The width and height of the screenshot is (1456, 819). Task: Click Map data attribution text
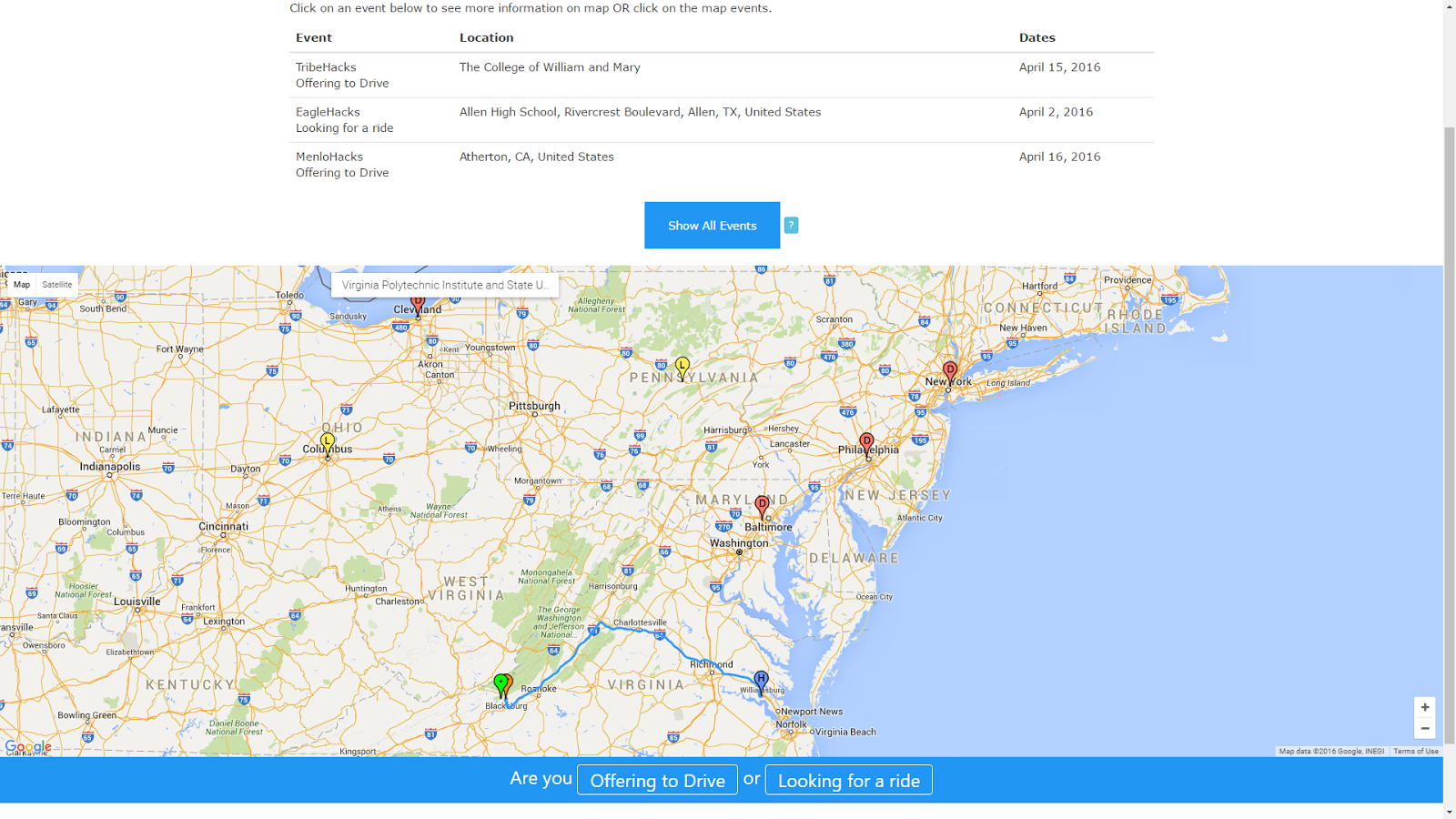1331,751
